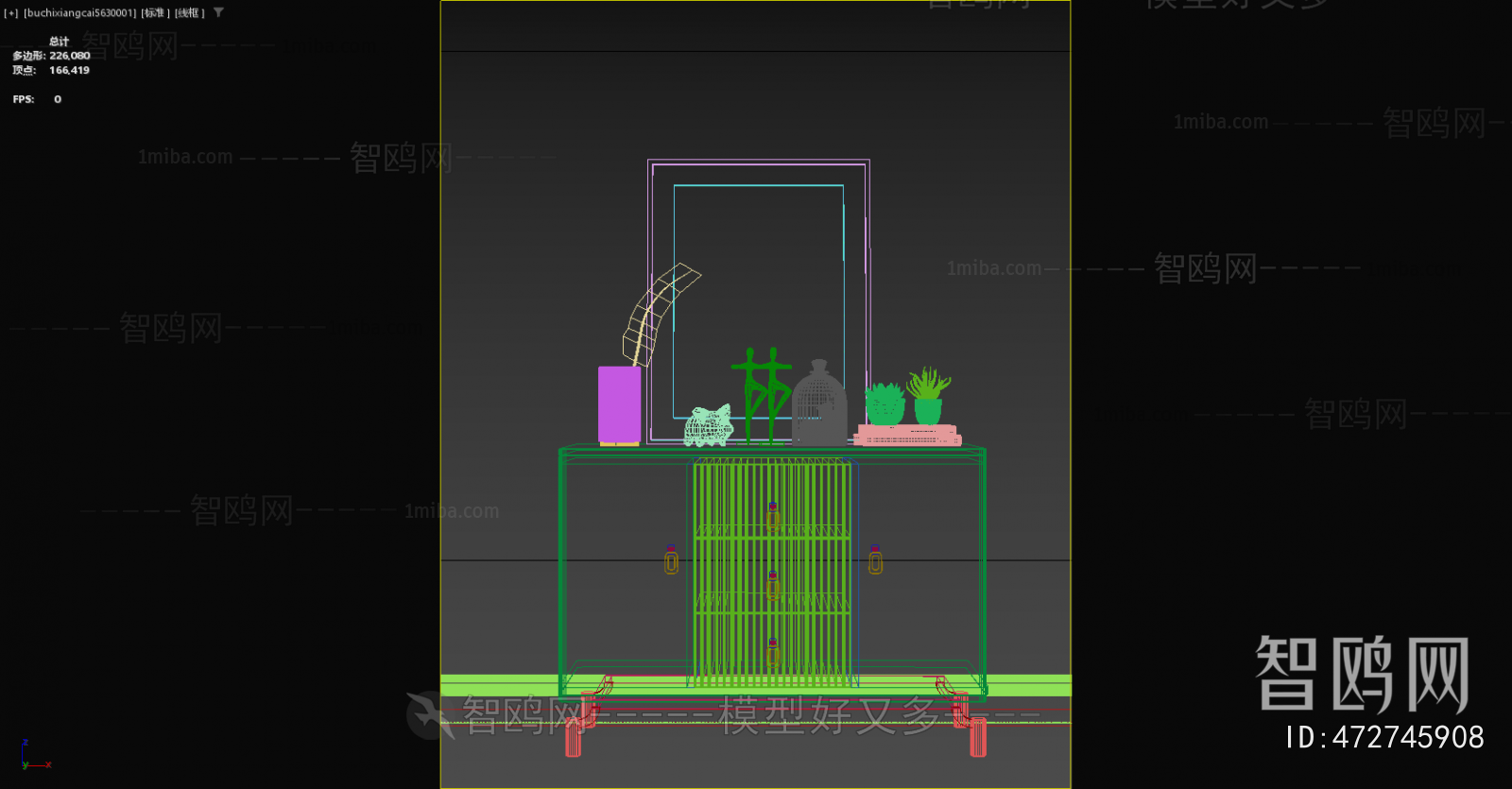This screenshot has width=1512, height=789.
Task: Open the 标准 standard shading menu
Action: point(155,13)
